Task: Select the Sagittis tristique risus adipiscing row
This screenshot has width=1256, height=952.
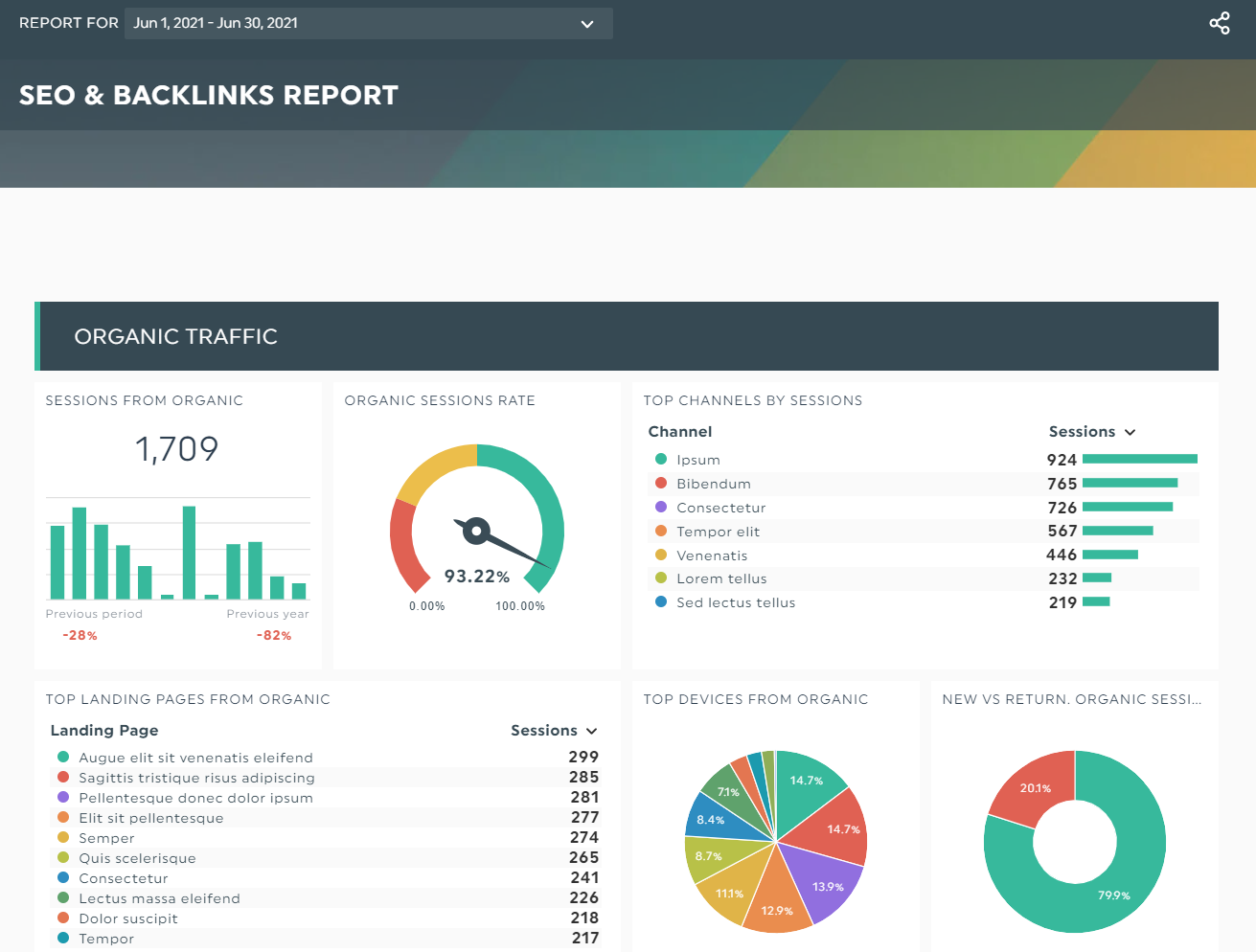Action: click(196, 778)
